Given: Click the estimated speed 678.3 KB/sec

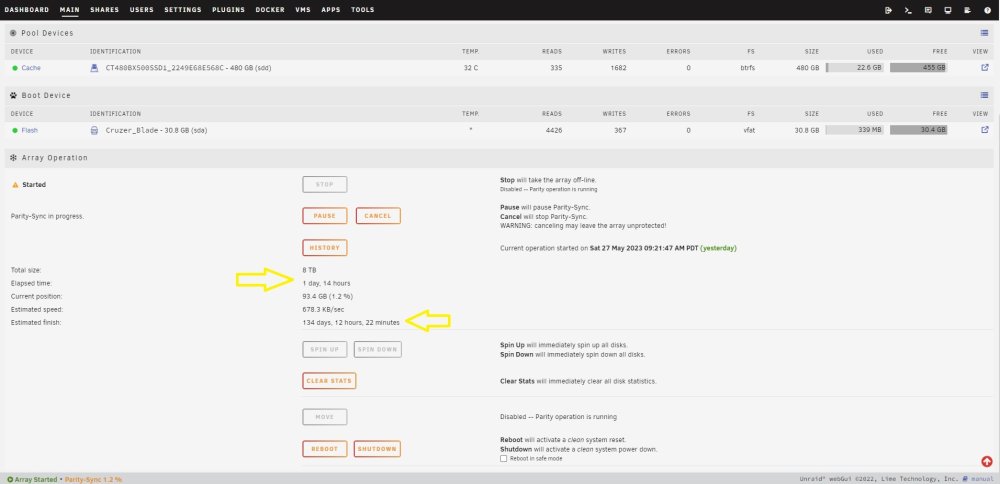Looking at the screenshot, I should pos(323,309).
